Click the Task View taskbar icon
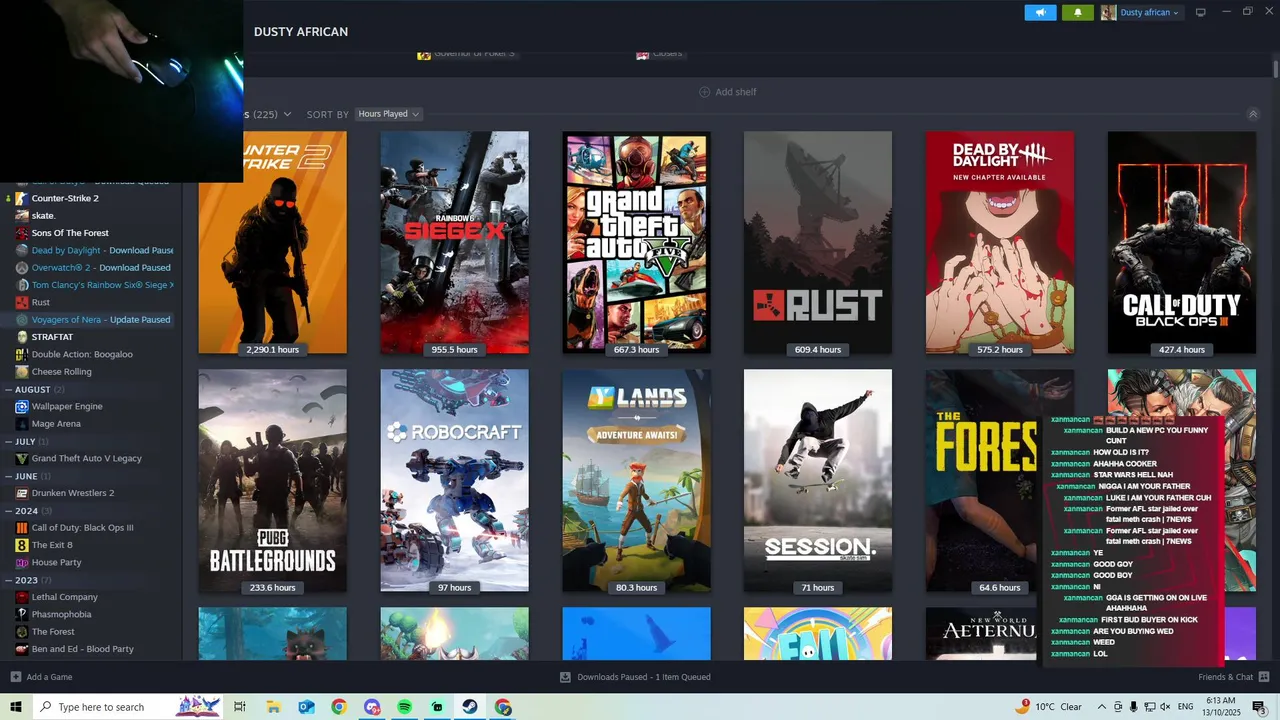The height and width of the screenshot is (720, 1280). (x=240, y=707)
